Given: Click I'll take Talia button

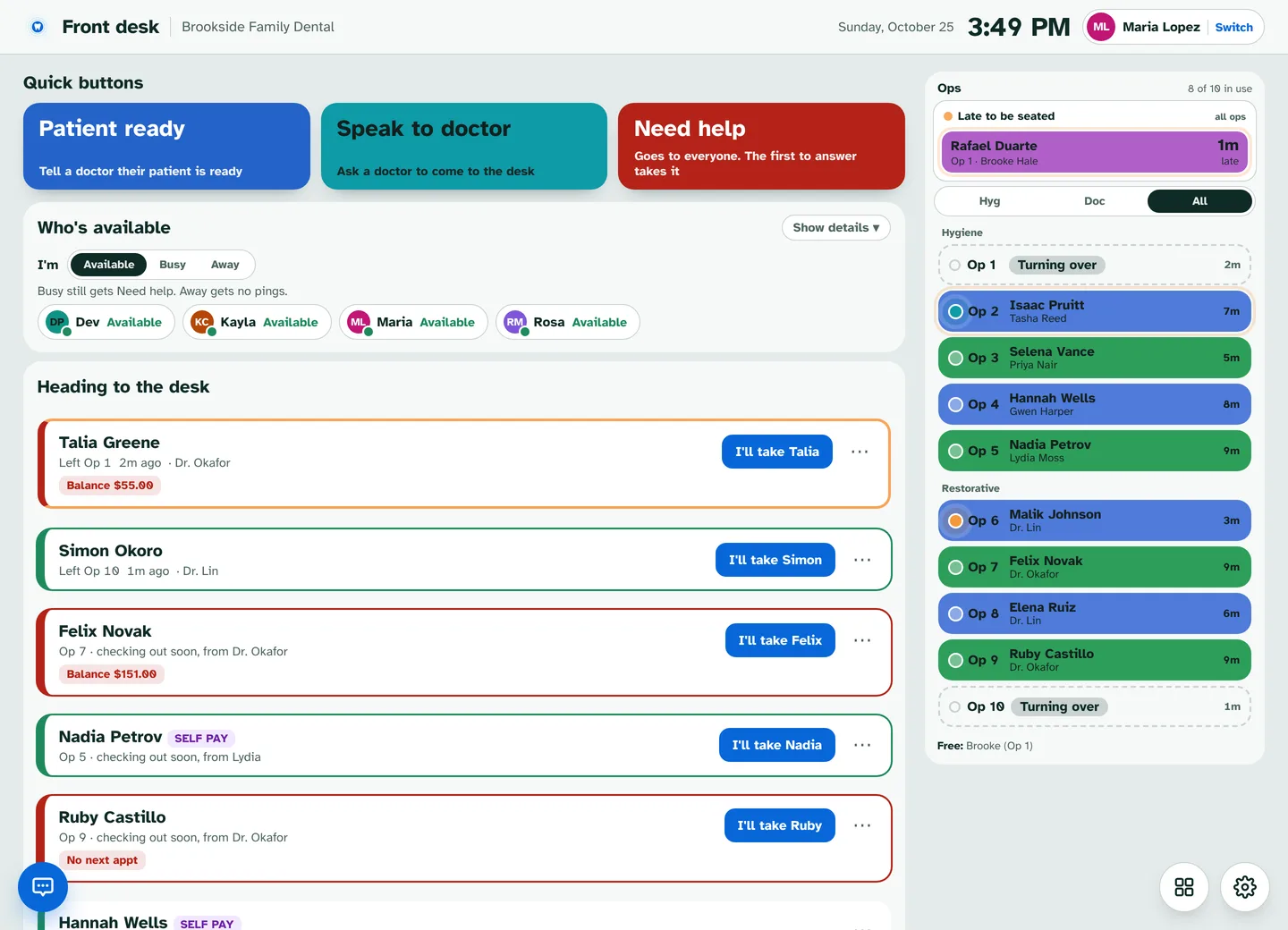Looking at the screenshot, I should tap(777, 452).
